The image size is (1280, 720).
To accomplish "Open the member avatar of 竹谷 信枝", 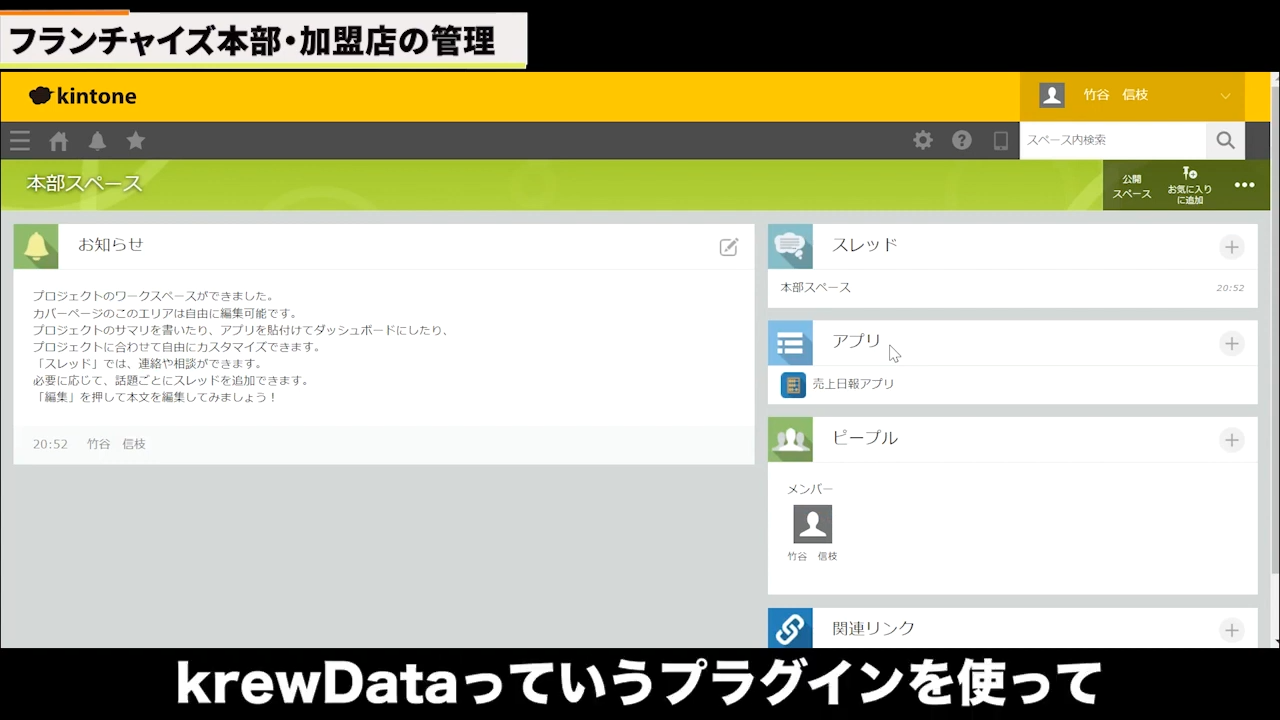I will (812, 524).
